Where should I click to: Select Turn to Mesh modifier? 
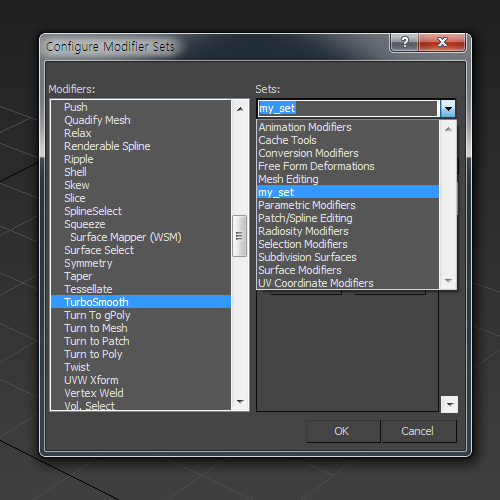tap(141, 328)
